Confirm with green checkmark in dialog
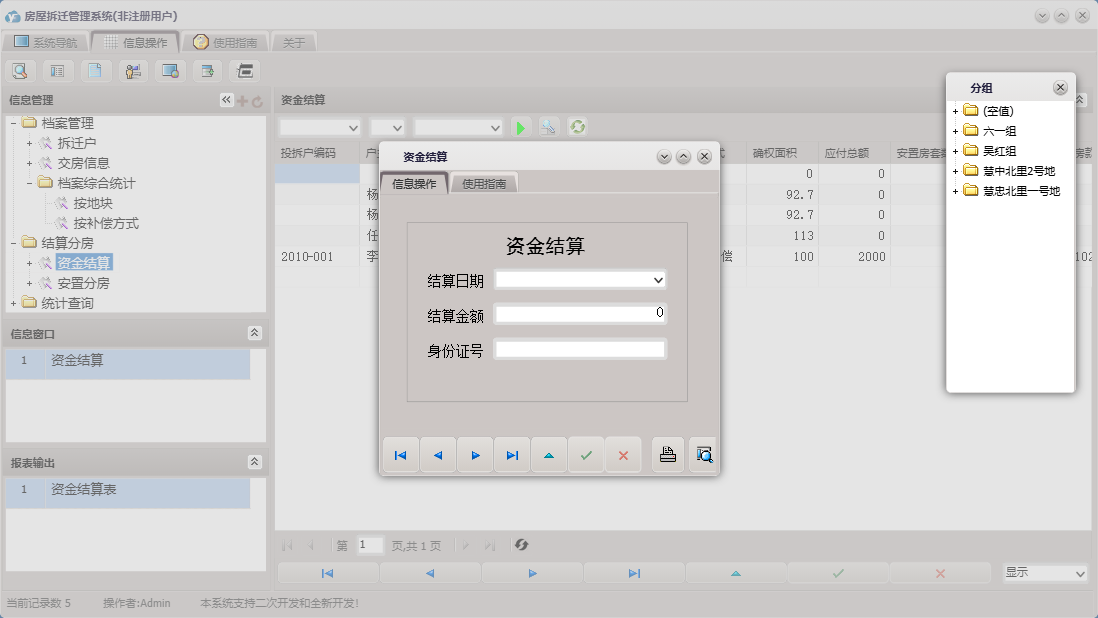 click(x=586, y=455)
